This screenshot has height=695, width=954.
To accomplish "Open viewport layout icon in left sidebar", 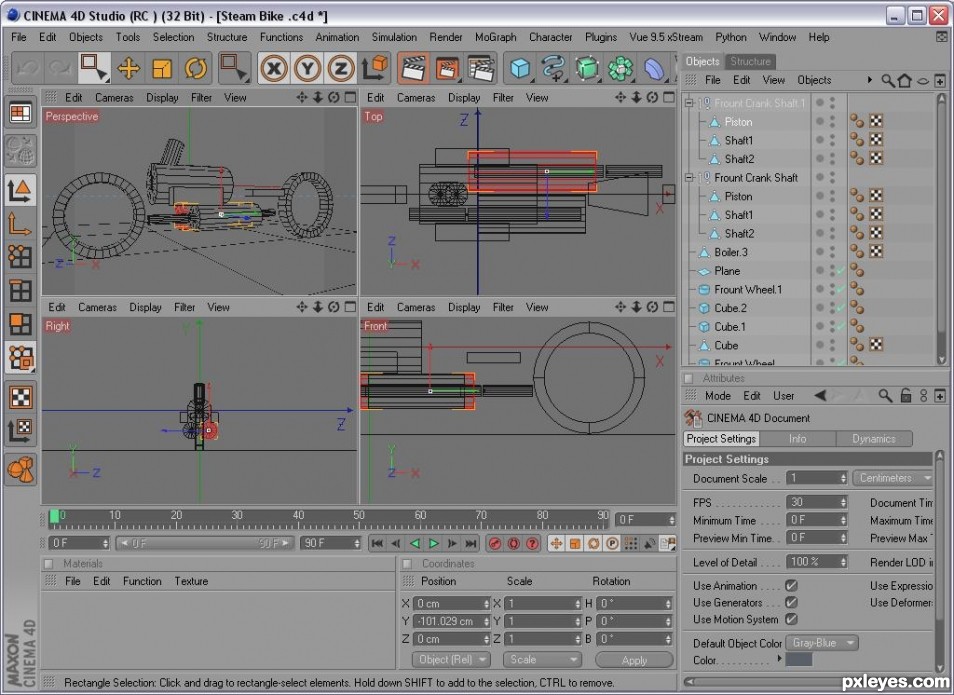I will [x=20, y=113].
